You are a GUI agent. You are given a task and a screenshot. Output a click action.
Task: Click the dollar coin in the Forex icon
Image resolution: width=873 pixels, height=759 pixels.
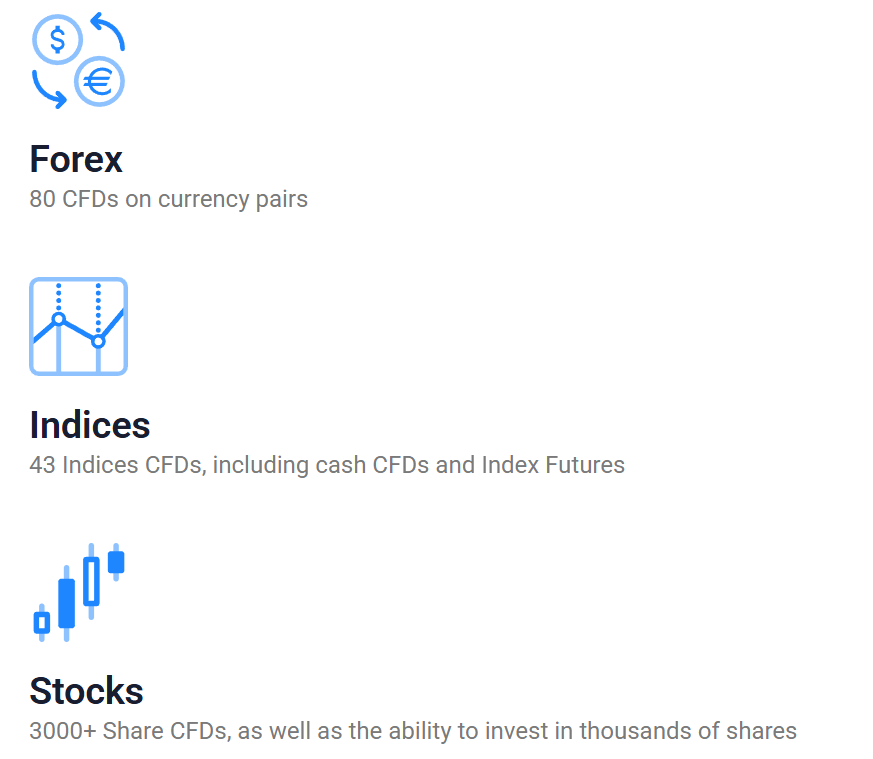pos(57,41)
